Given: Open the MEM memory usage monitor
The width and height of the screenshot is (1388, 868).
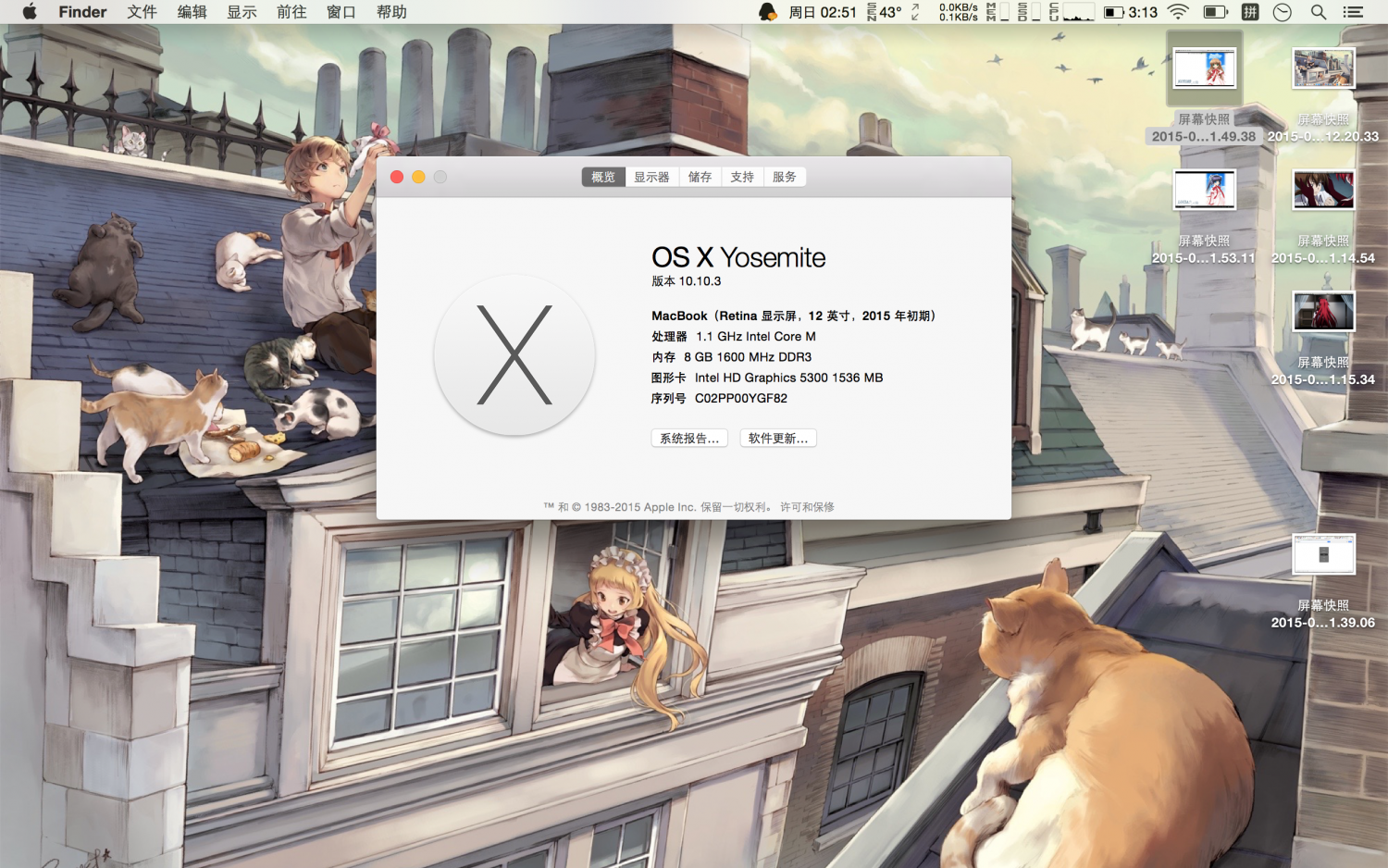Looking at the screenshot, I should (998, 12).
